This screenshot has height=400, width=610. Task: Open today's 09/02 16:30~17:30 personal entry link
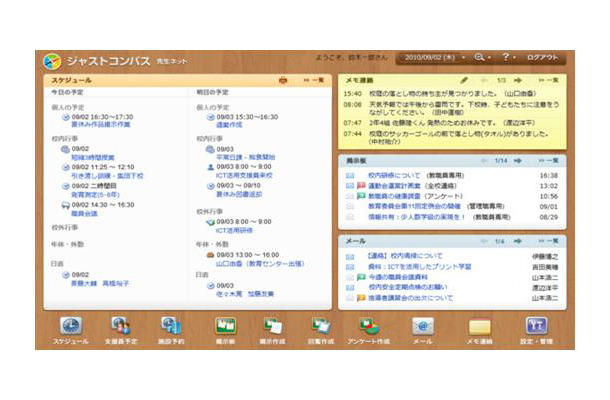(x=100, y=125)
